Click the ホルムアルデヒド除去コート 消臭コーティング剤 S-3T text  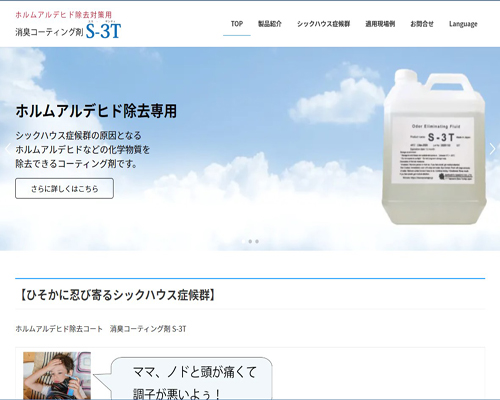click(x=101, y=329)
